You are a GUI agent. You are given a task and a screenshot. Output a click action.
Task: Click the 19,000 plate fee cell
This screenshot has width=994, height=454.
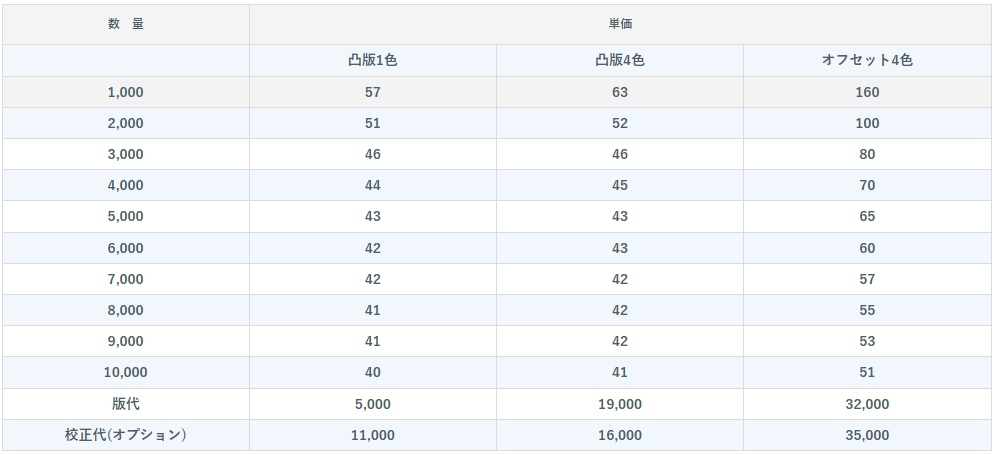[x=620, y=404]
